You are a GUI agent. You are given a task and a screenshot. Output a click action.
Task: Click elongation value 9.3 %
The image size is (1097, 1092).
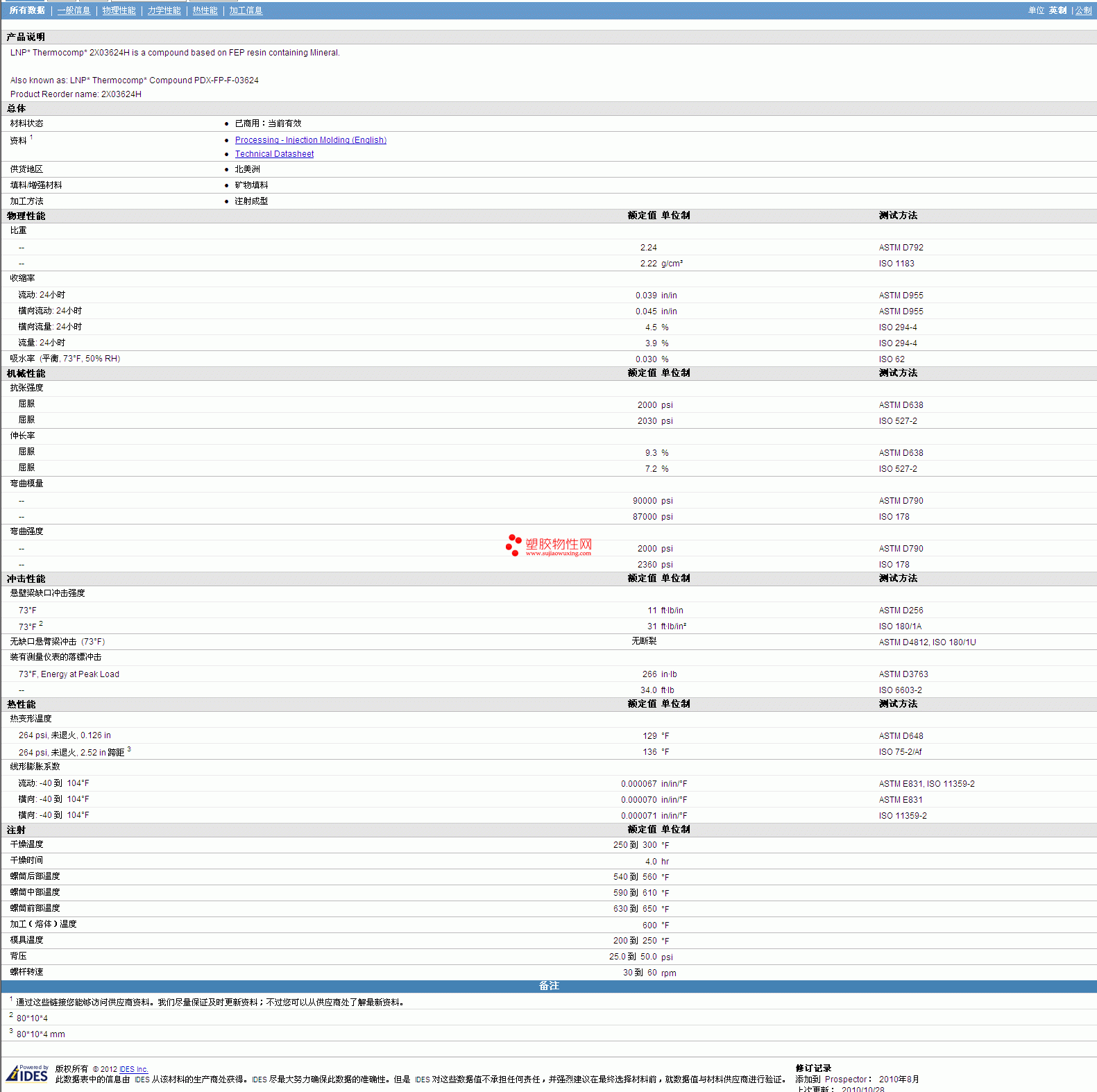click(657, 453)
